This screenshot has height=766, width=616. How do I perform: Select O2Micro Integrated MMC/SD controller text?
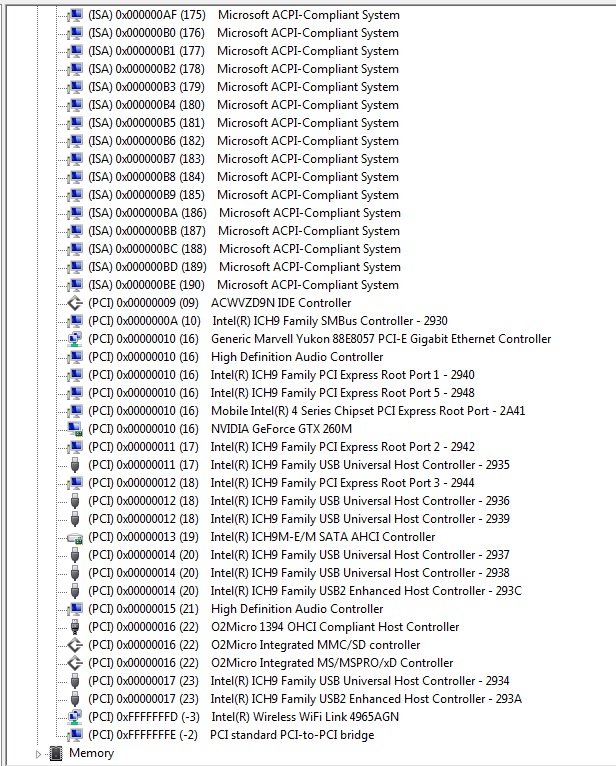316,645
